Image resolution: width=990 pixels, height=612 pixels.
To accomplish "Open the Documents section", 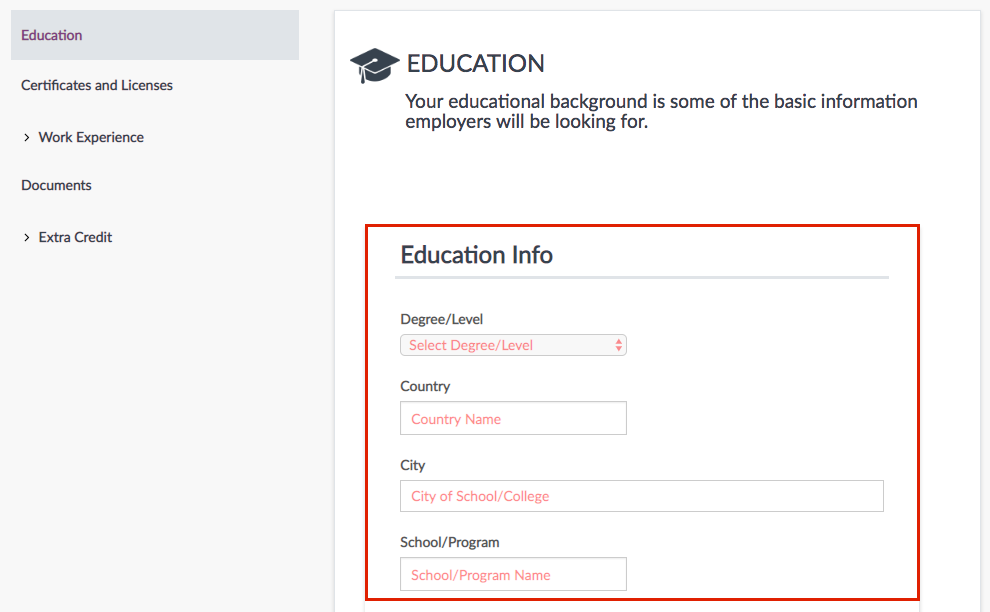I will (x=56, y=185).
